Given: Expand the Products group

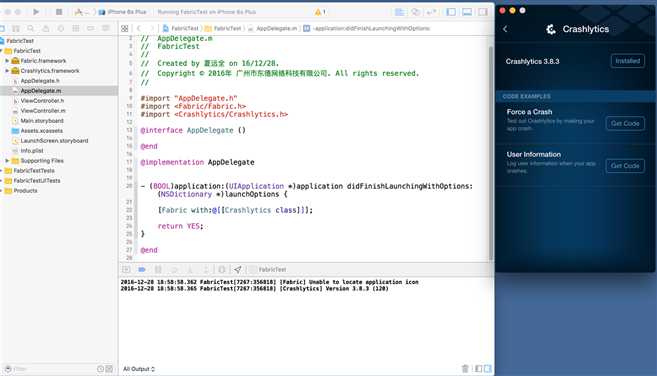Looking at the screenshot, I should [1, 191].
